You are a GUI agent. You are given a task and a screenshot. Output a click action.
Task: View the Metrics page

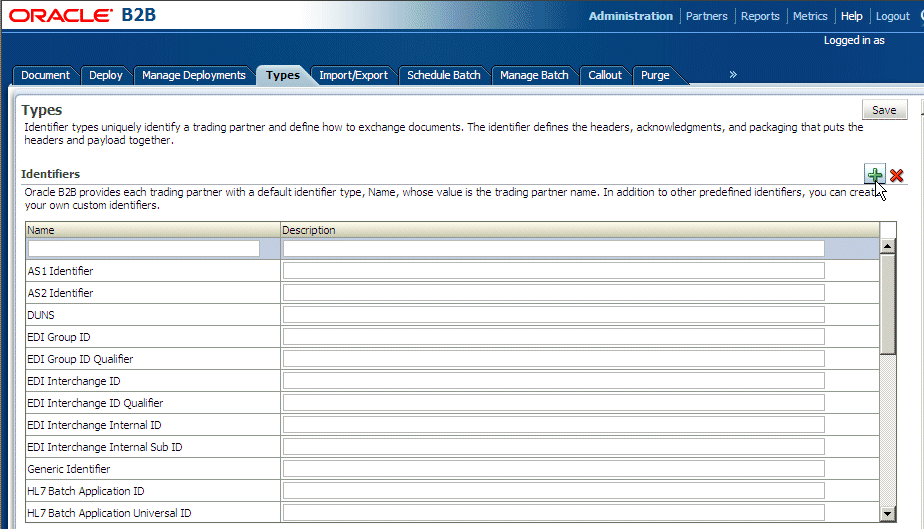click(x=810, y=16)
